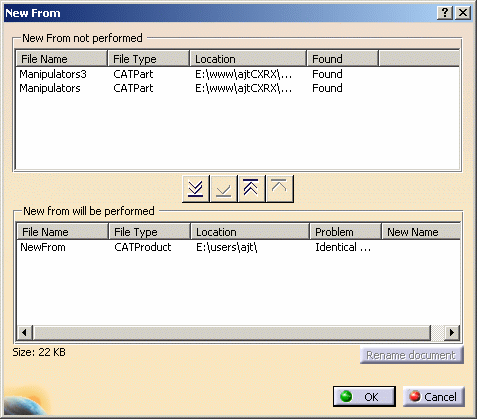Select the Manipulators3 row

[x=237, y=74]
